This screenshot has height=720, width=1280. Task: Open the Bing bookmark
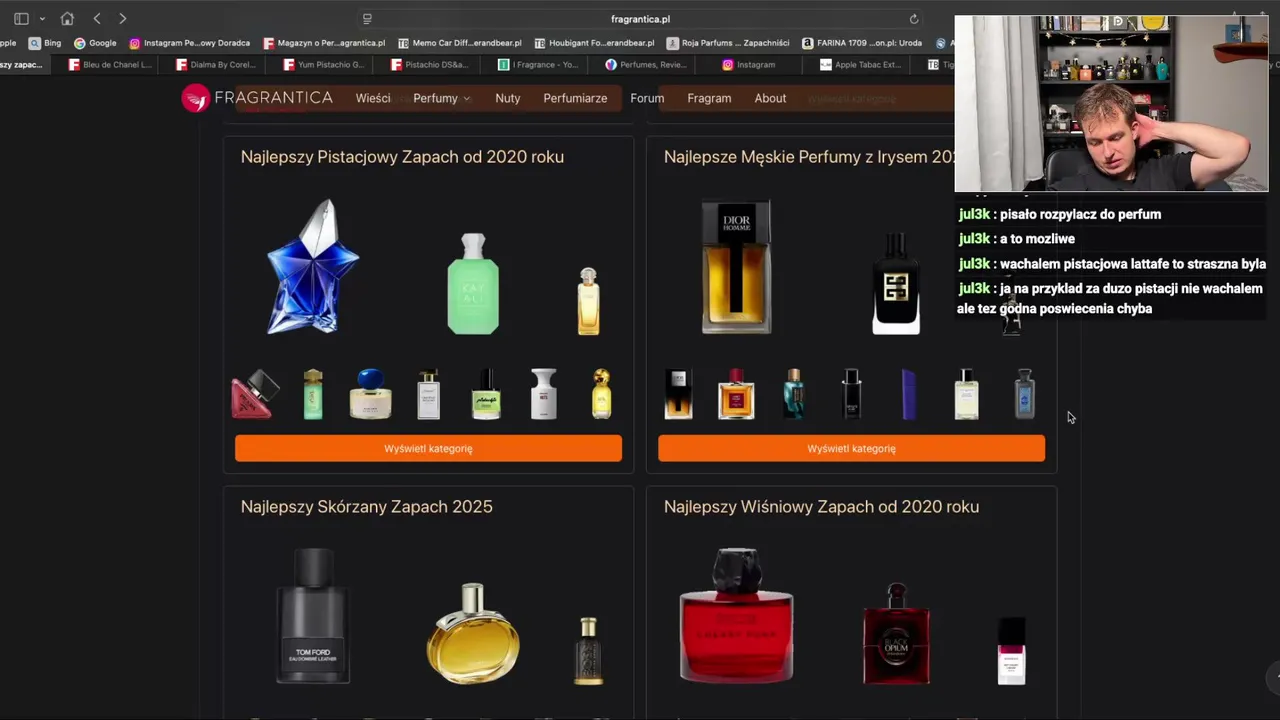[x=45, y=43]
